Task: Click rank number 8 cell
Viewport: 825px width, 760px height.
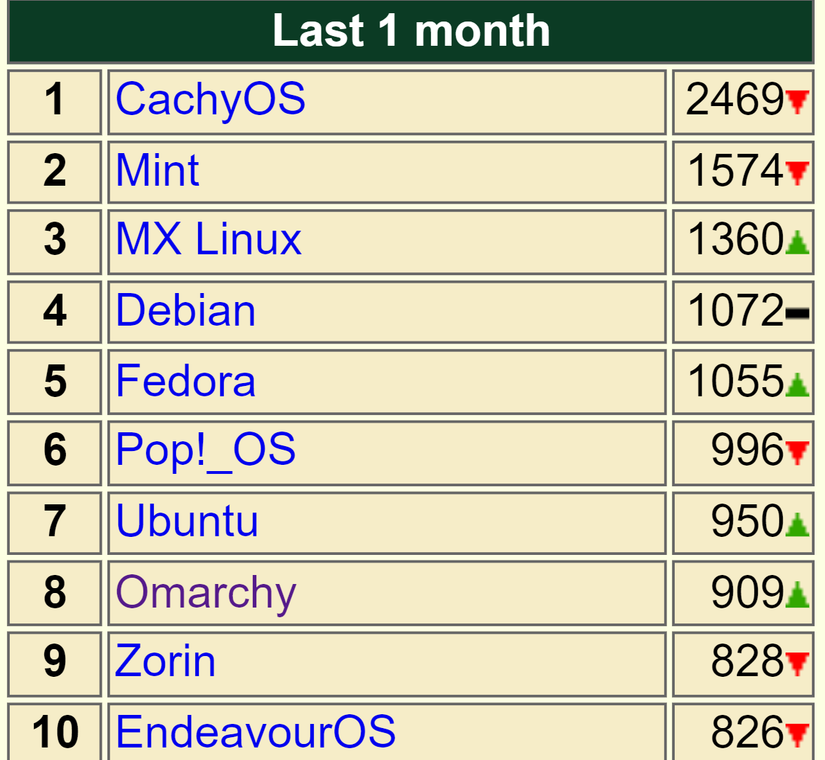Action: pos(55,593)
